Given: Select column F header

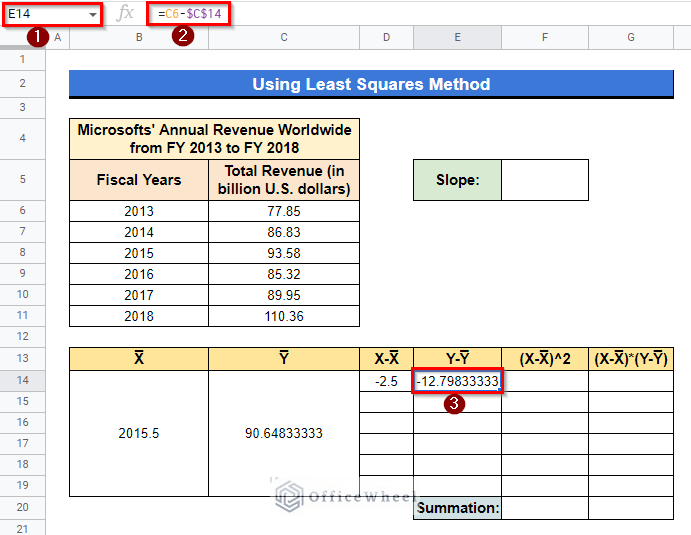Looking at the screenshot, I should [545, 37].
